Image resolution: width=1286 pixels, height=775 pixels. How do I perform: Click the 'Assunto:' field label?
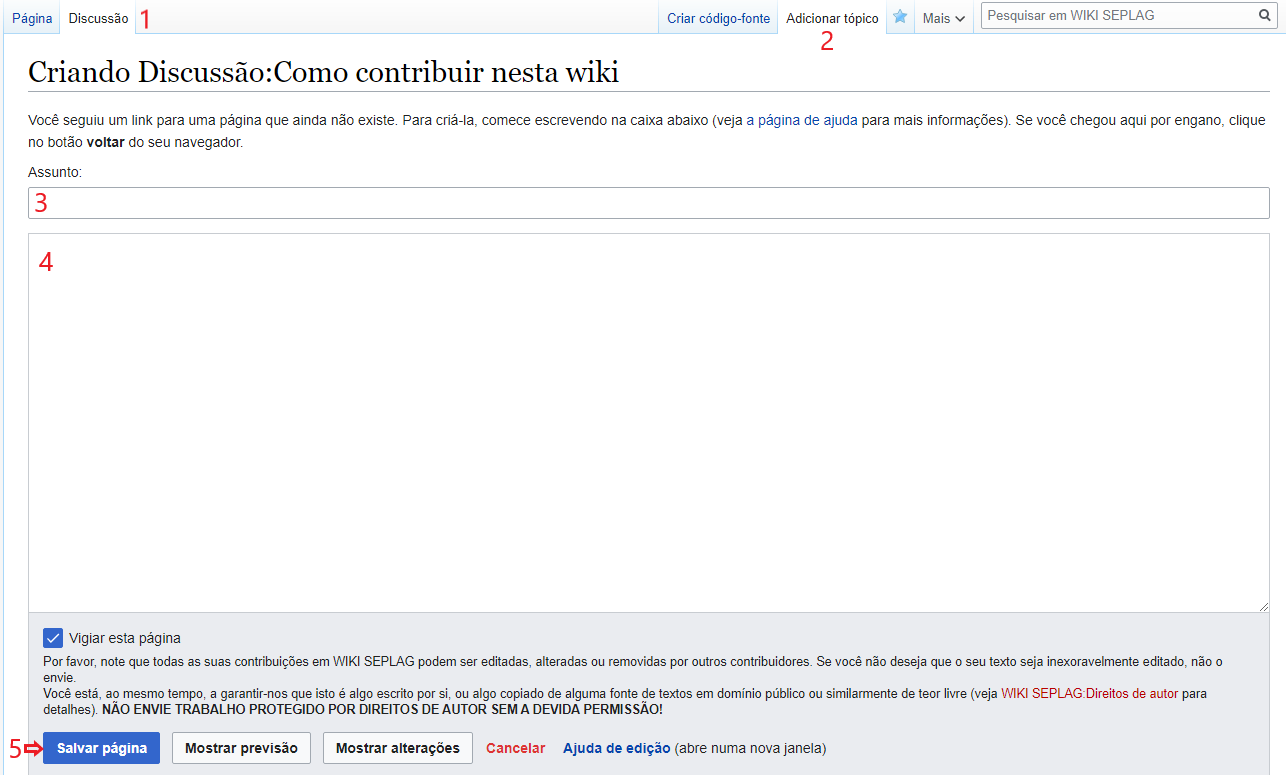pyautogui.click(x=55, y=172)
